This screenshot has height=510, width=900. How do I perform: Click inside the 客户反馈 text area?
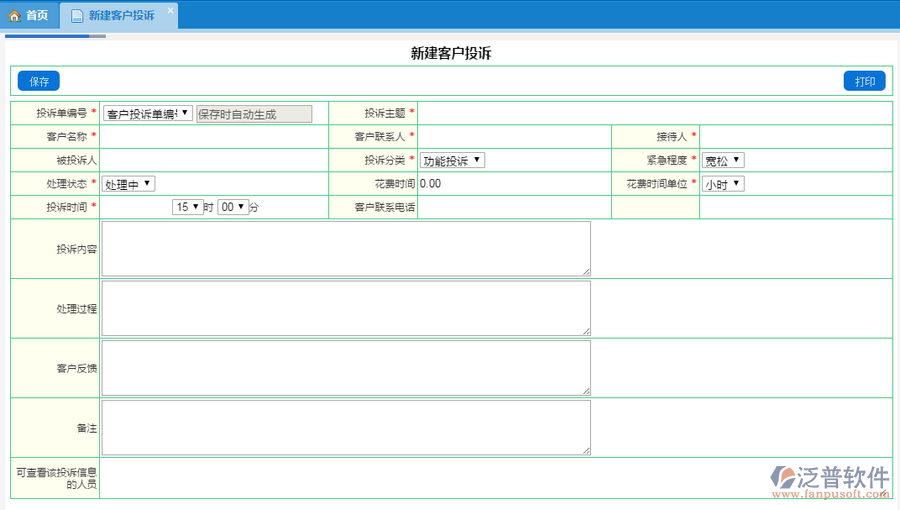pyautogui.click(x=346, y=368)
